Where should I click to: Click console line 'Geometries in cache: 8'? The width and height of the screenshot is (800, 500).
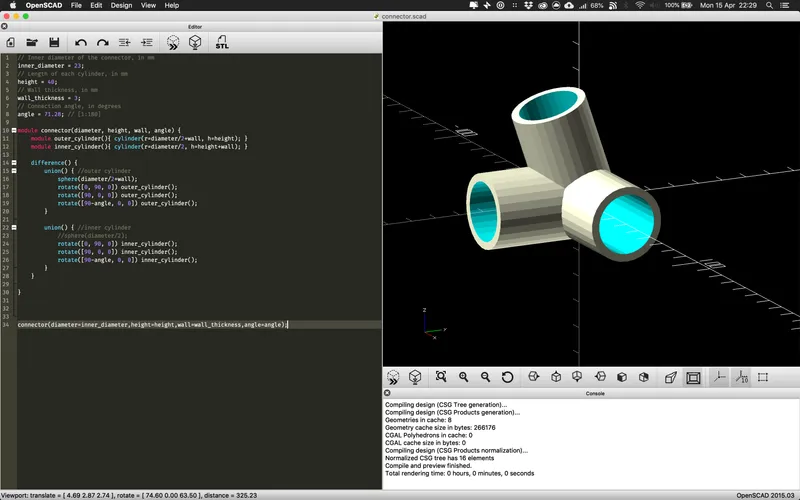pos(418,420)
